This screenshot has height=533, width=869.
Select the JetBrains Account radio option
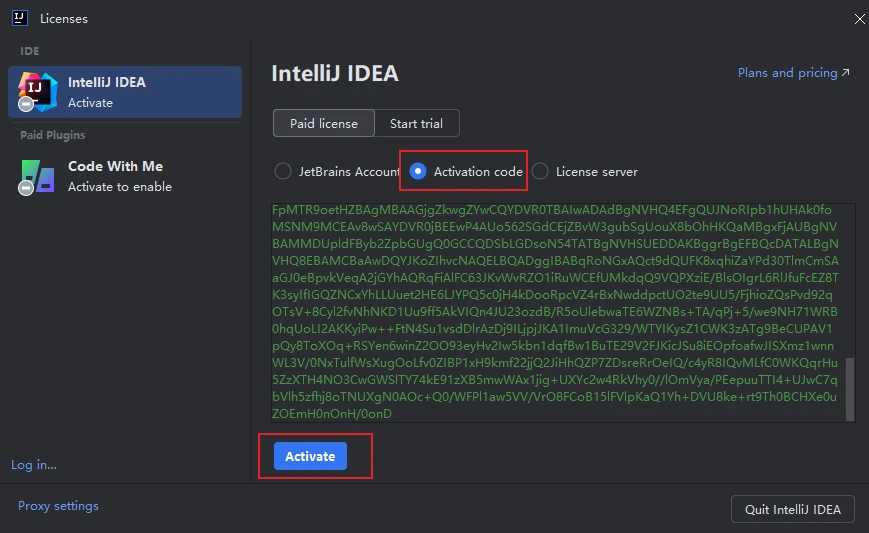coord(283,172)
